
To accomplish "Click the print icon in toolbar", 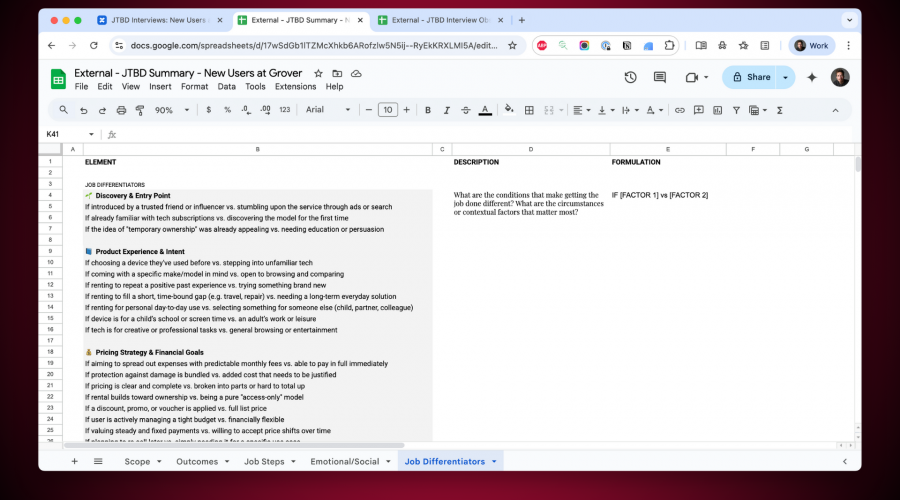I will [121, 110].
